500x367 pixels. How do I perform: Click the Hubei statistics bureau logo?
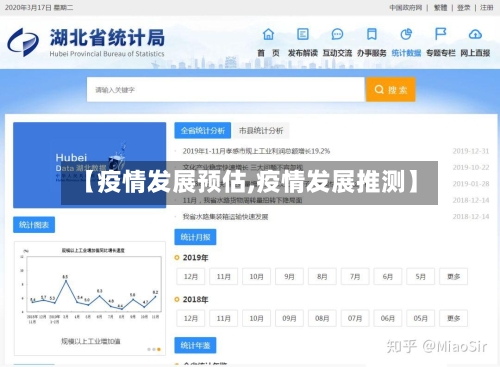point(23,42)
